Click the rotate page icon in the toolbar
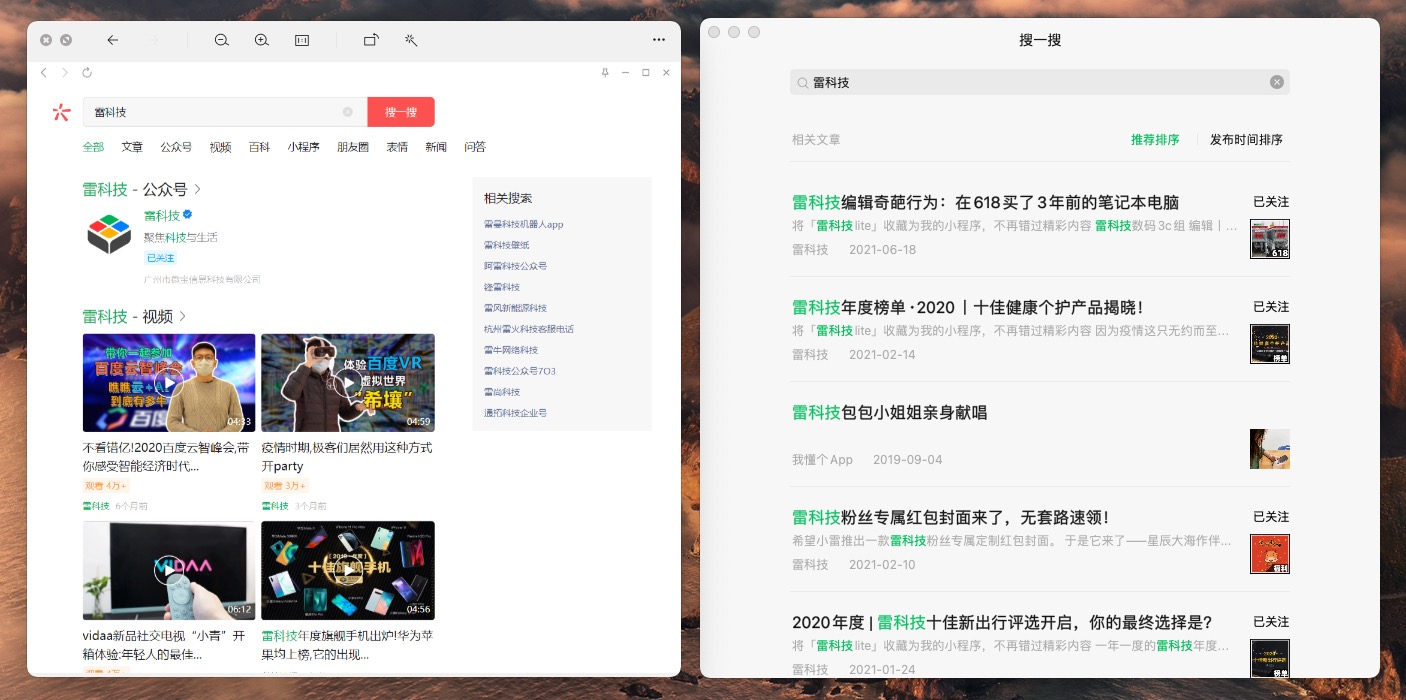 [x=370, y=40]
